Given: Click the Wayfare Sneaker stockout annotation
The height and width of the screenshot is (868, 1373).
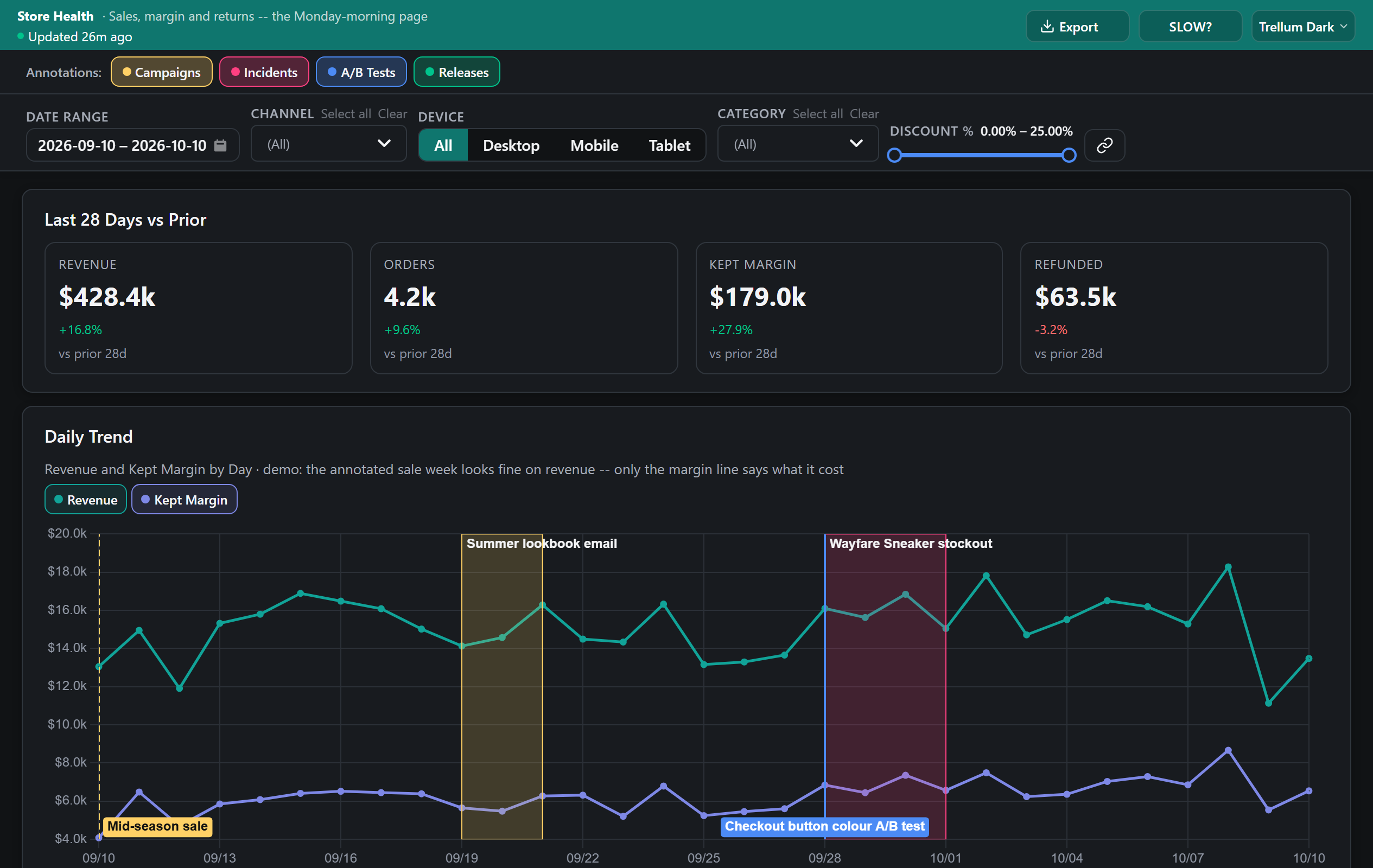Looking at the screenshot, I should click(910, 544).
